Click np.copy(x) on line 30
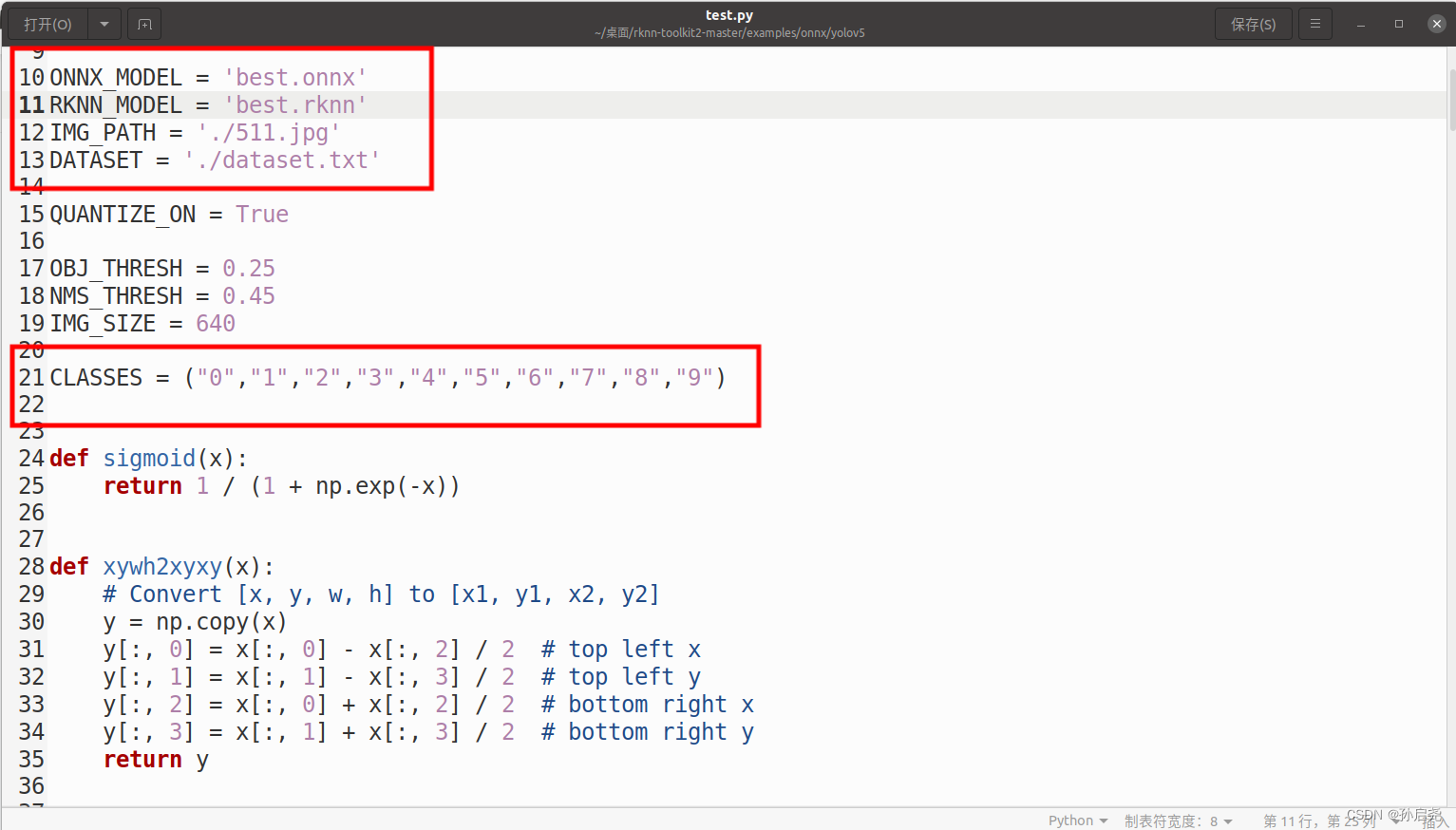 click(221, 621)
